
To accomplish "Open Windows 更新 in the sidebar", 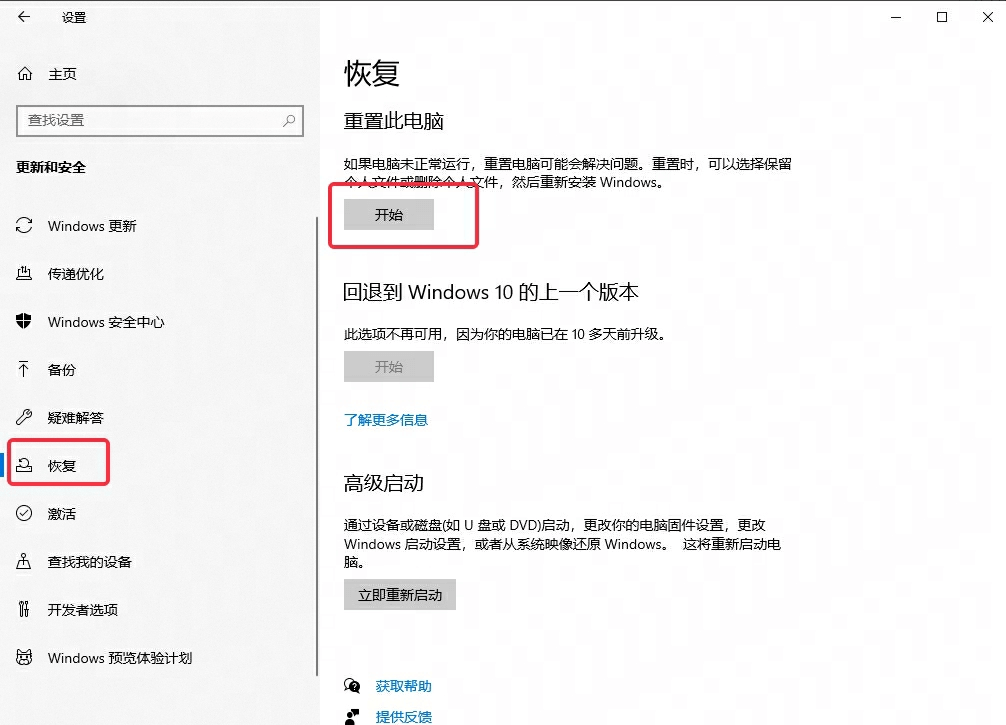I will pos(90,226).
